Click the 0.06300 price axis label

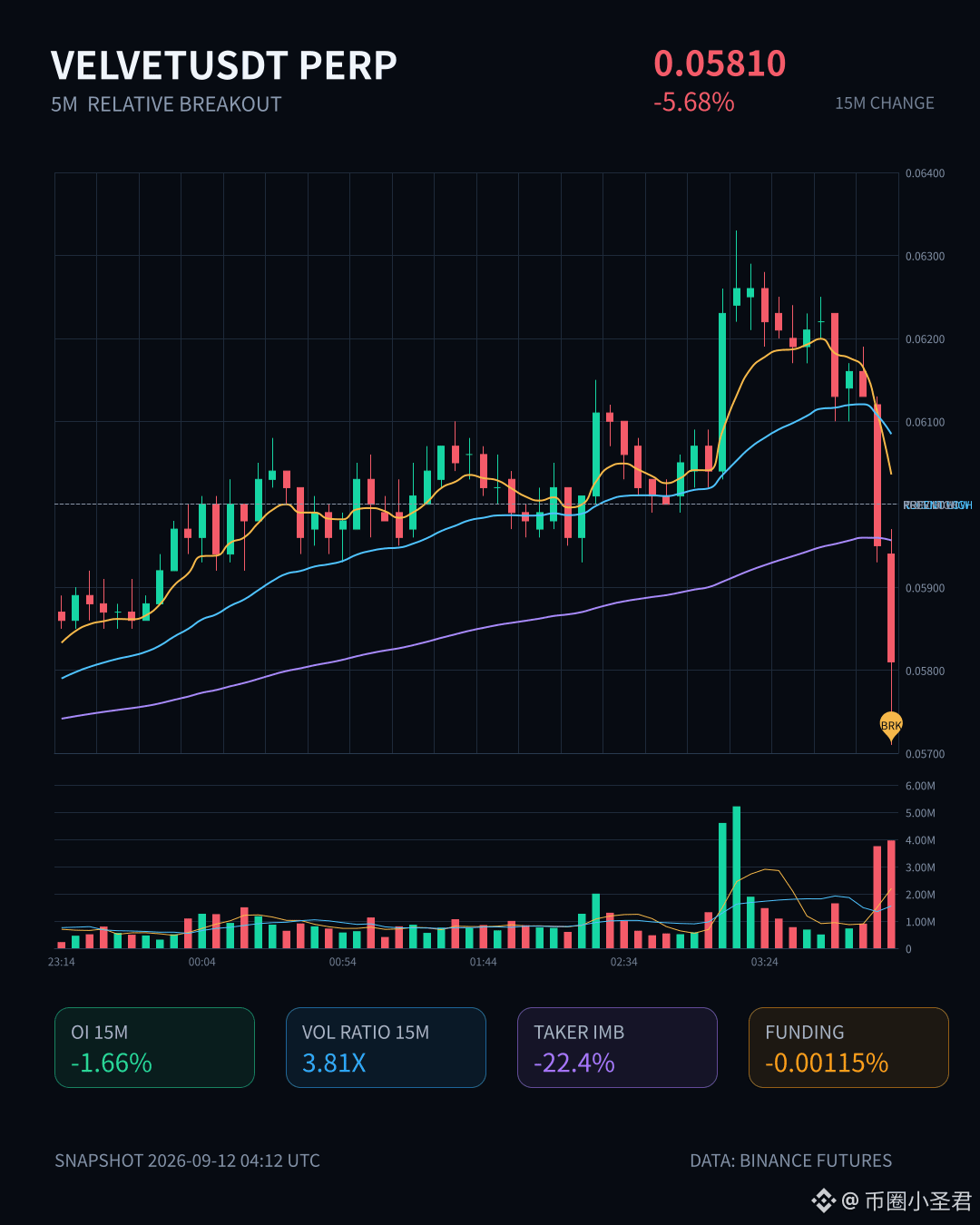(925, 257)
